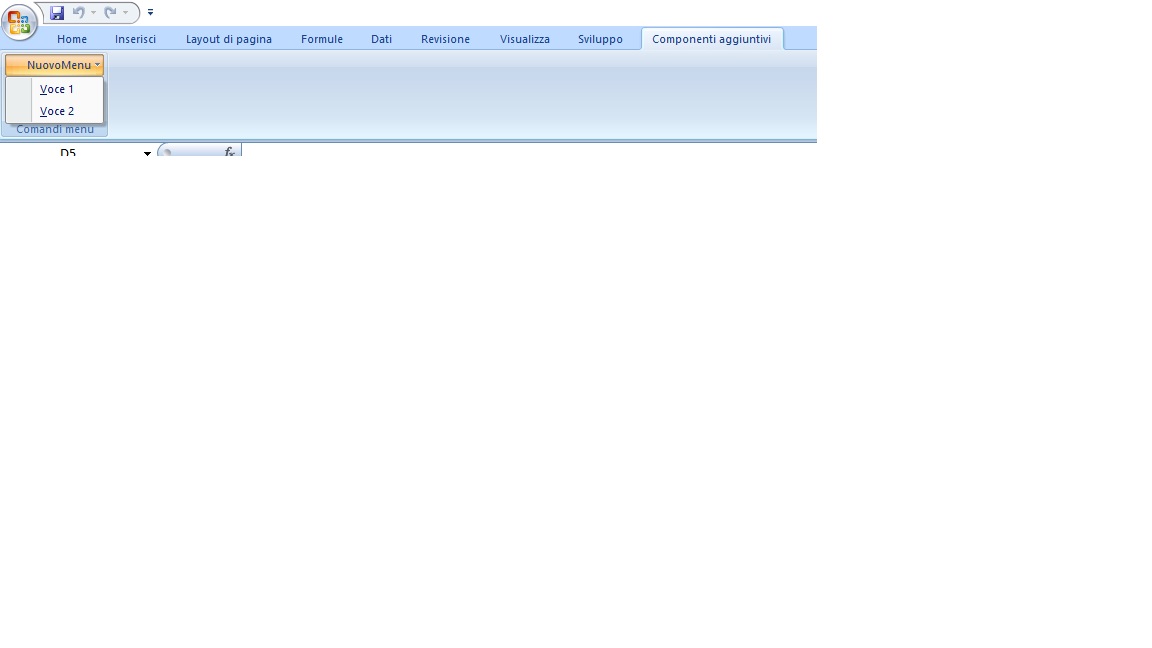Click the Componenti aggiuntivi tab
The width and height of the screenshot is (1152, 648).
(x=712, y=39)
